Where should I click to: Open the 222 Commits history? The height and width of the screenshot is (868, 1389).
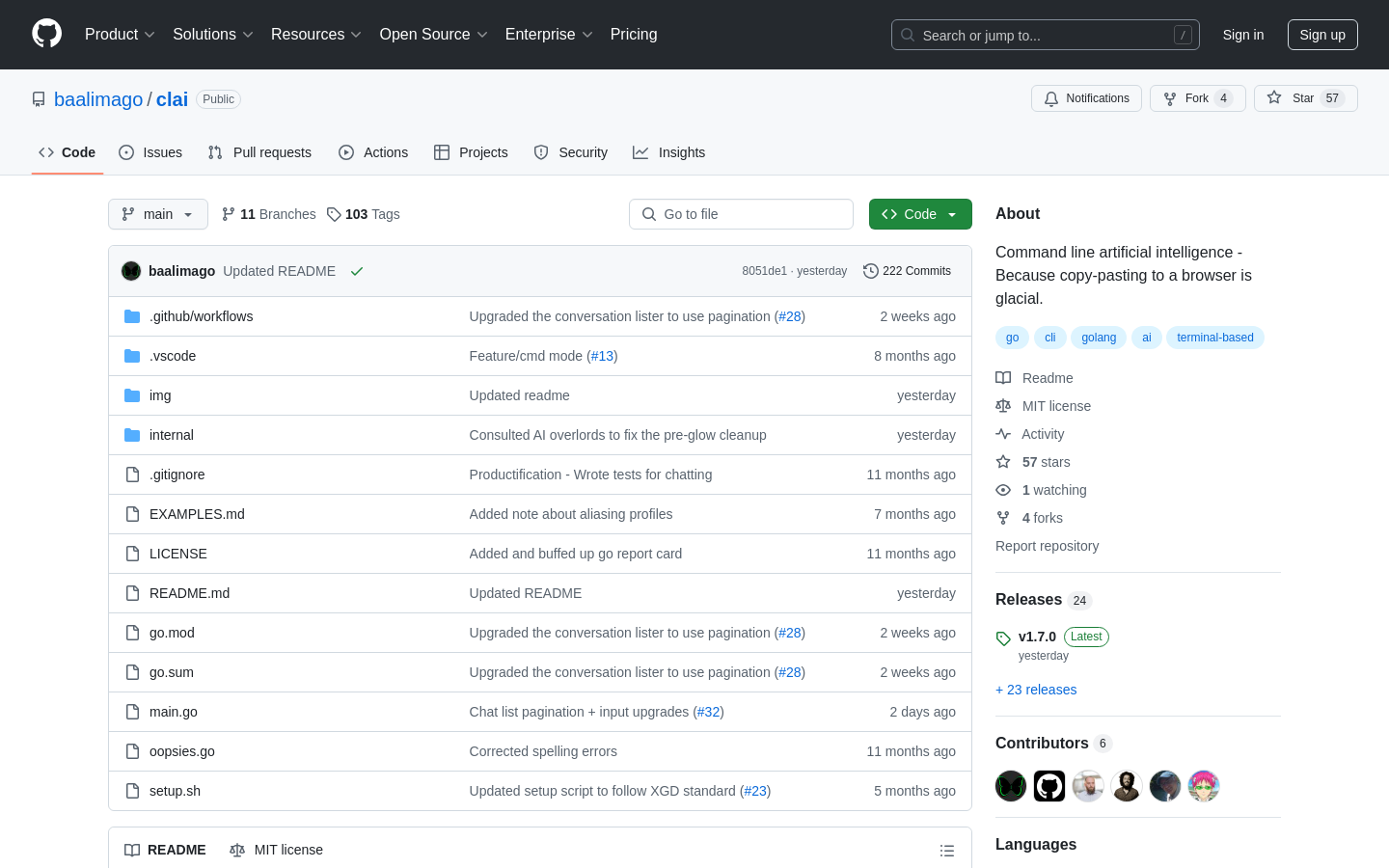point(907,271)
